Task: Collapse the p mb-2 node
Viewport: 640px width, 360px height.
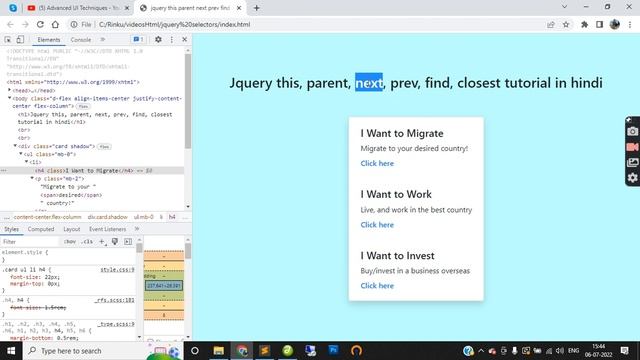Action: pos(32,178)
